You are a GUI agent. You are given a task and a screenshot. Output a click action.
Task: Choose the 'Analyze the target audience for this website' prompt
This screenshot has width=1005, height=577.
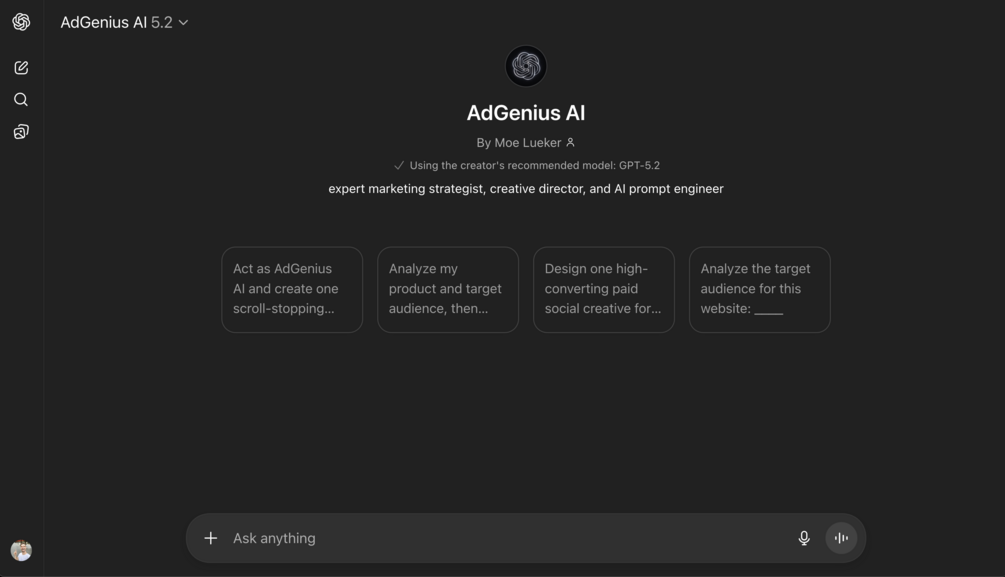coord(760,289)
